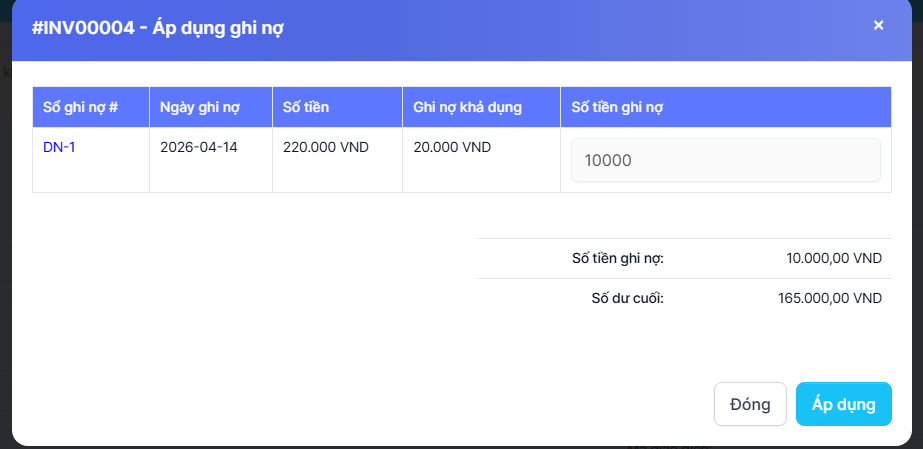Select the "Số ghi nợ #" column header
The height and width of the screenshot is (449, 923).
point(80,107)
